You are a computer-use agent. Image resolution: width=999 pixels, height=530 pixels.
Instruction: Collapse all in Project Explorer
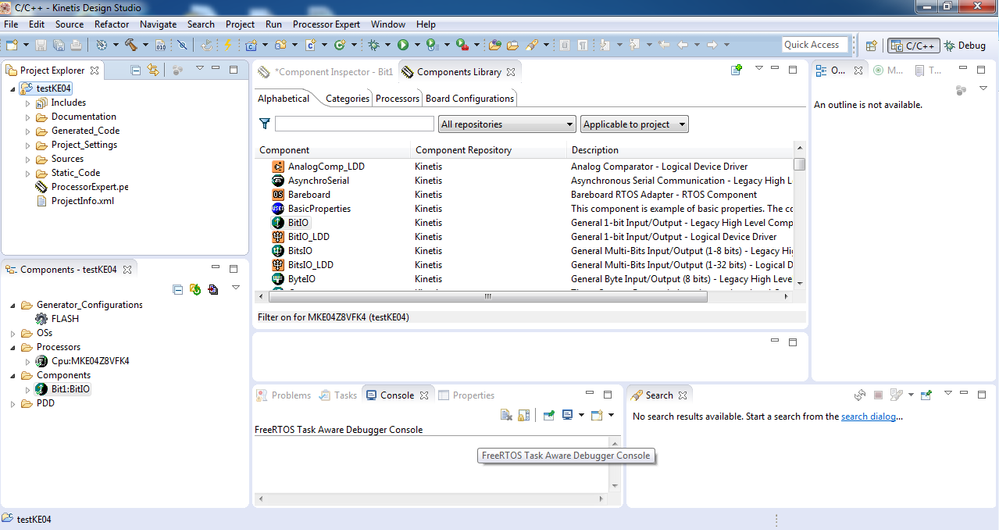tap(136, 70)
